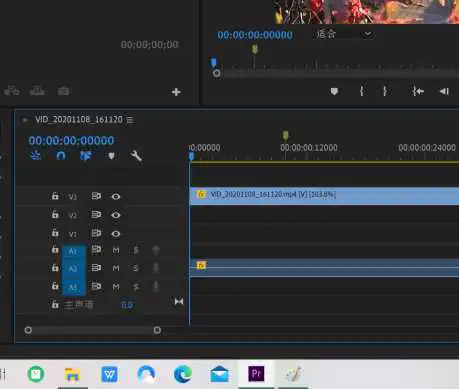Viewport: 459px width, 389px height.
Task: Open Premiere Pro from the taskbar
Action: coord(256,374)
